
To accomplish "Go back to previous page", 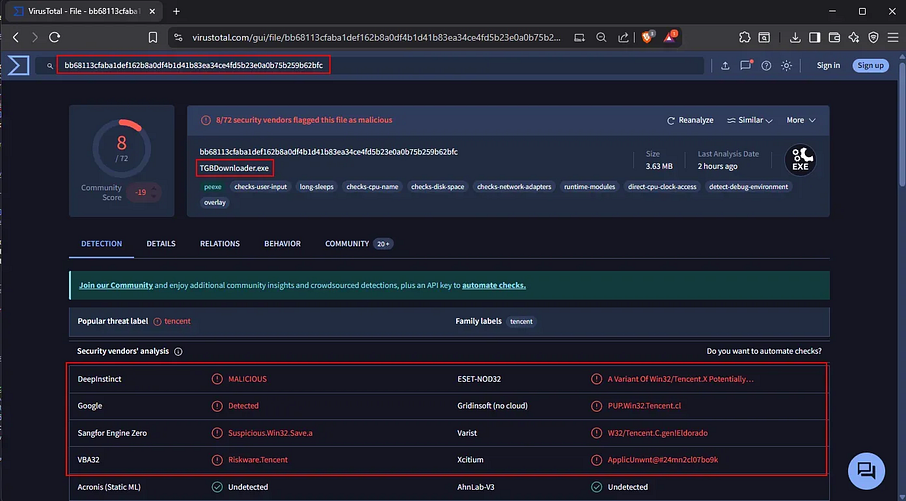I will pos(16,38).
